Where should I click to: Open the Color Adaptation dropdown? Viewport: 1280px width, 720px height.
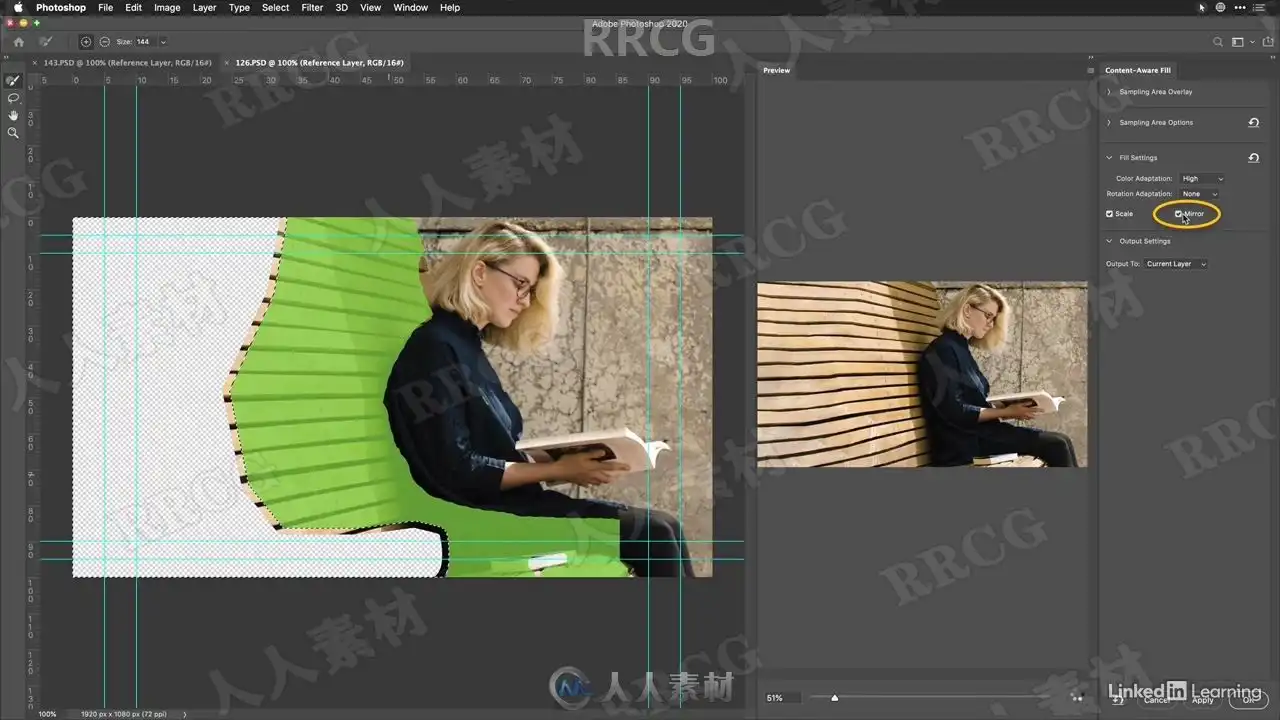(1202, 179)
